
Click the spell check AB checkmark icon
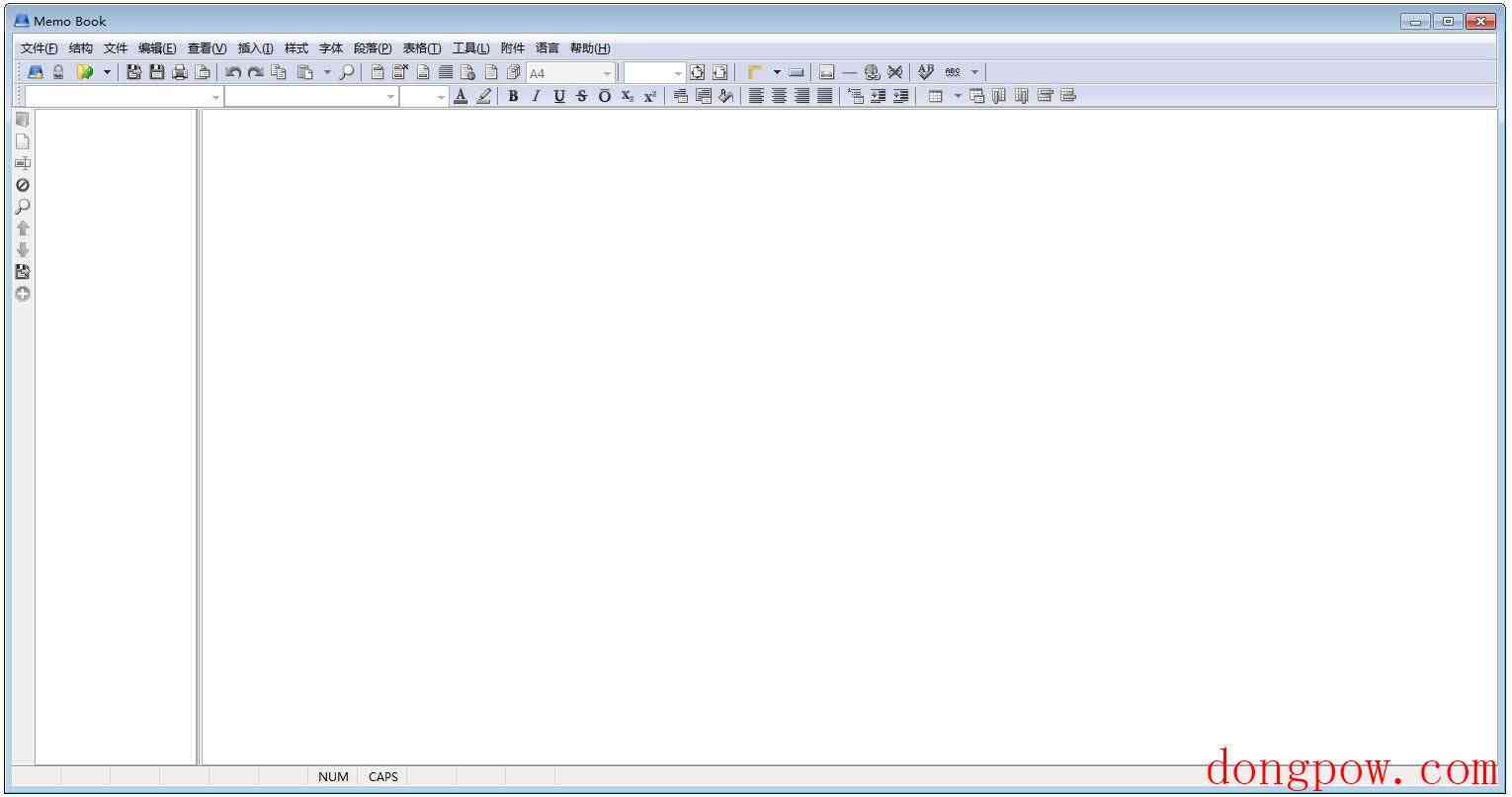click(x=926, y=72)
